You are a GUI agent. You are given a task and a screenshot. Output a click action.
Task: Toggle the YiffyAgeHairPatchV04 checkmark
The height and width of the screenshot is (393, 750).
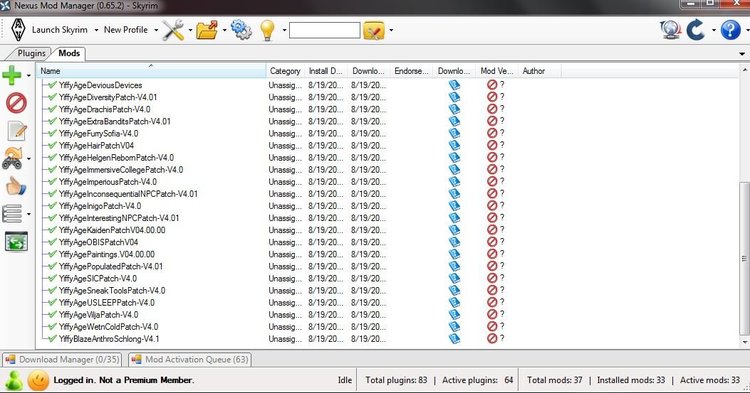pyautogui.click(x=53, y=145)
